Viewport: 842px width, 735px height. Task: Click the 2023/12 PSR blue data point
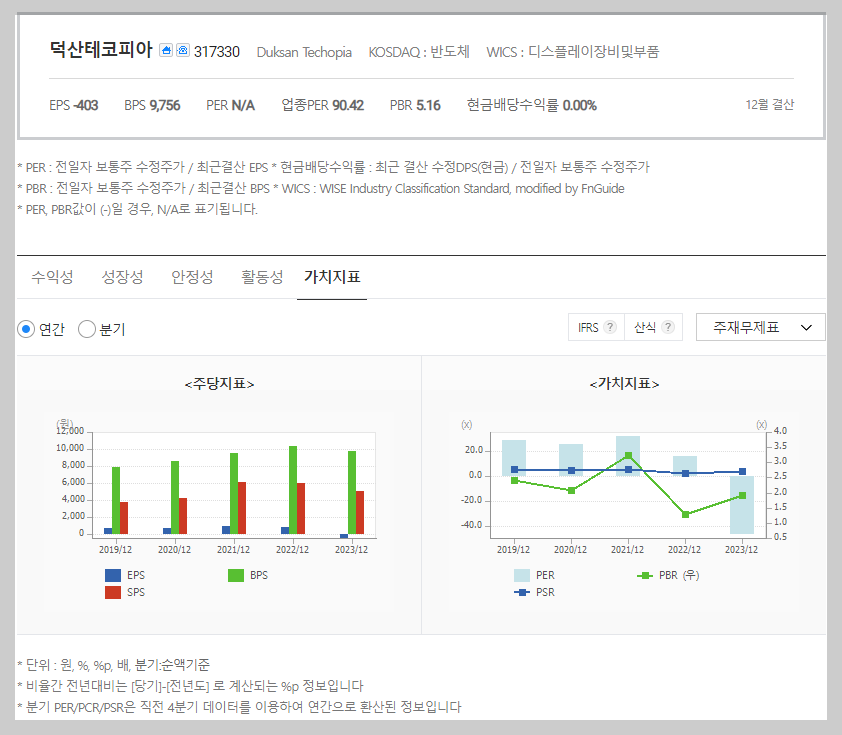742,471
